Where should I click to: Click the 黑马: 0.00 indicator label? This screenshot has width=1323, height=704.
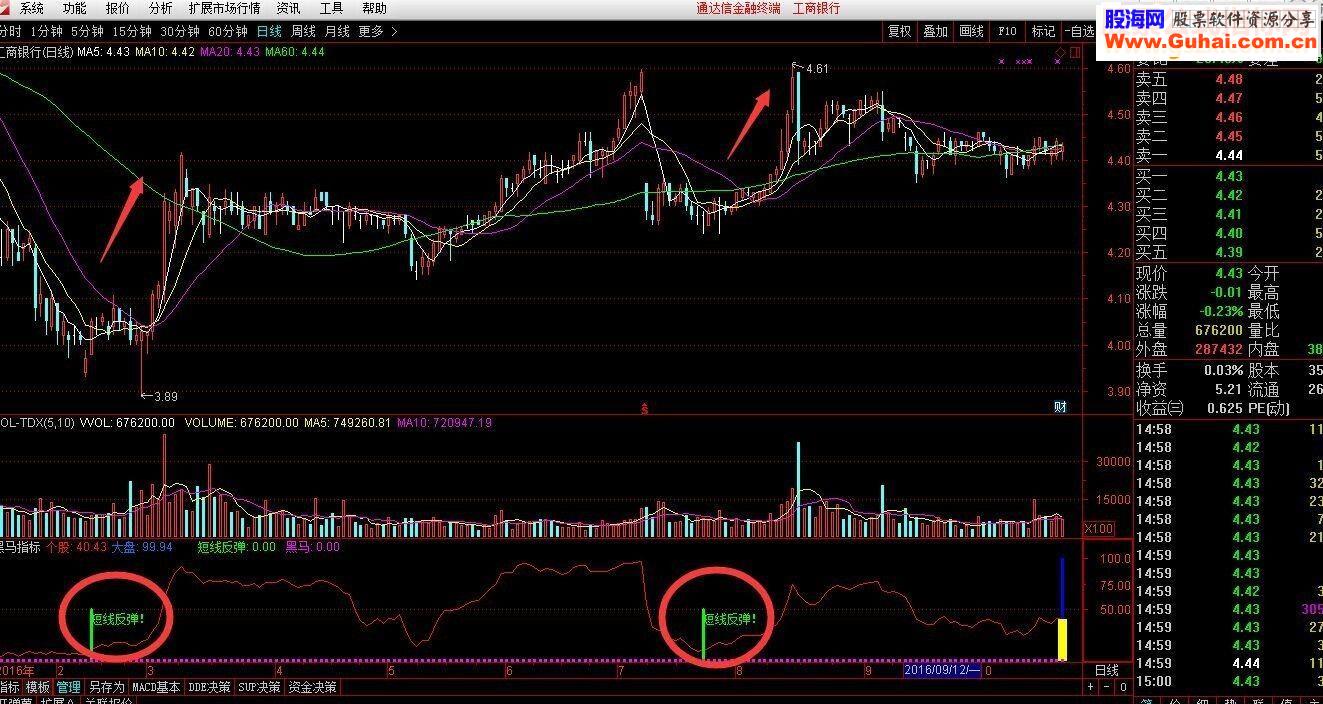pos(312,547)
